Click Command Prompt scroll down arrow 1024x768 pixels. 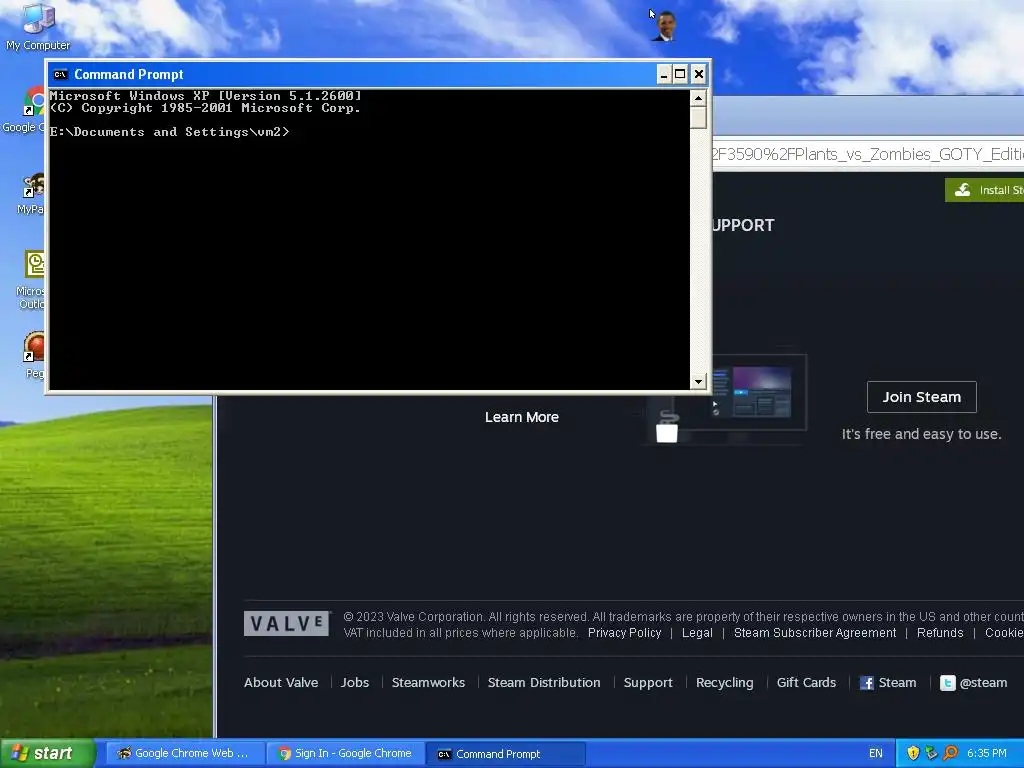point(699,381)
